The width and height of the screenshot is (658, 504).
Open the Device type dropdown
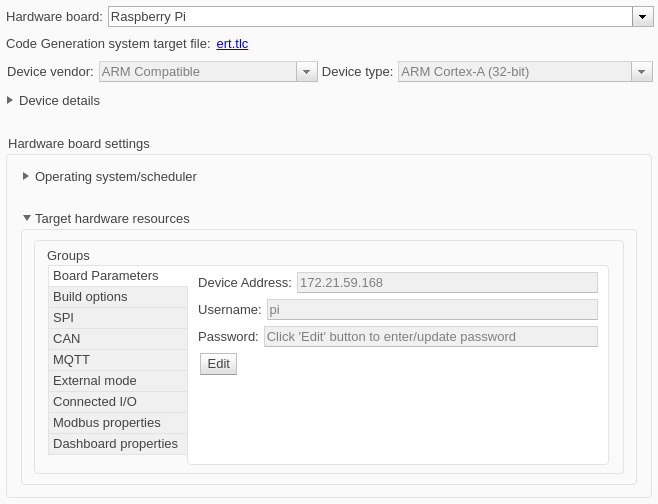641,72
